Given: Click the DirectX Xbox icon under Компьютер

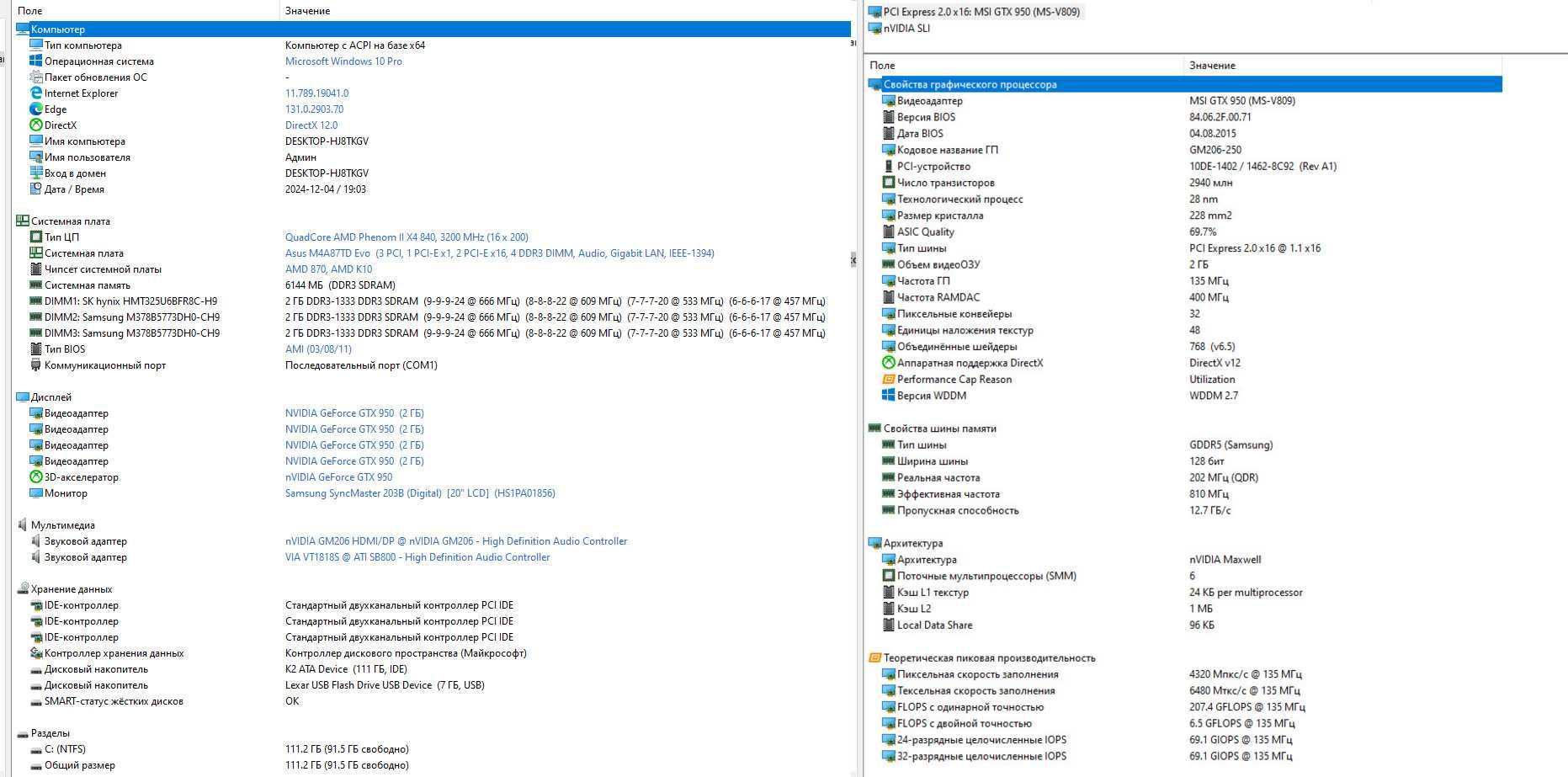Looking at the screenshot, I should tap(35, 125).
